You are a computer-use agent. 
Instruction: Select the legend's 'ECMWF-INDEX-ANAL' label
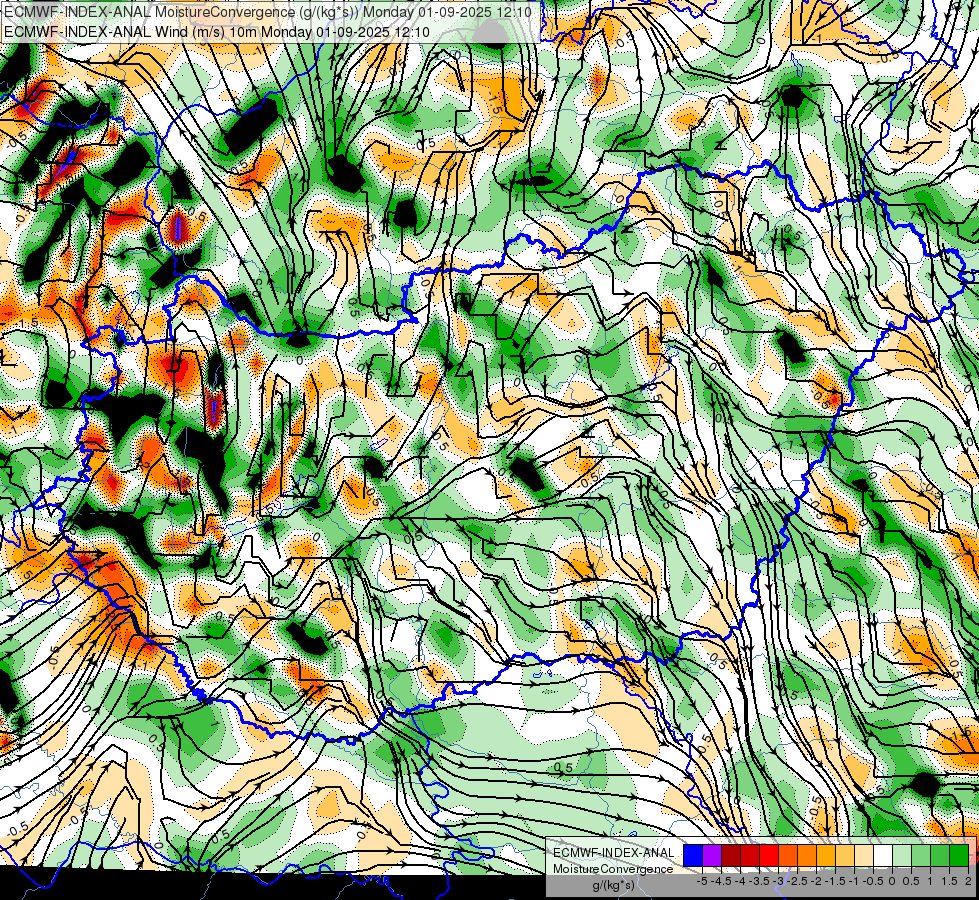tap(614, 853)
